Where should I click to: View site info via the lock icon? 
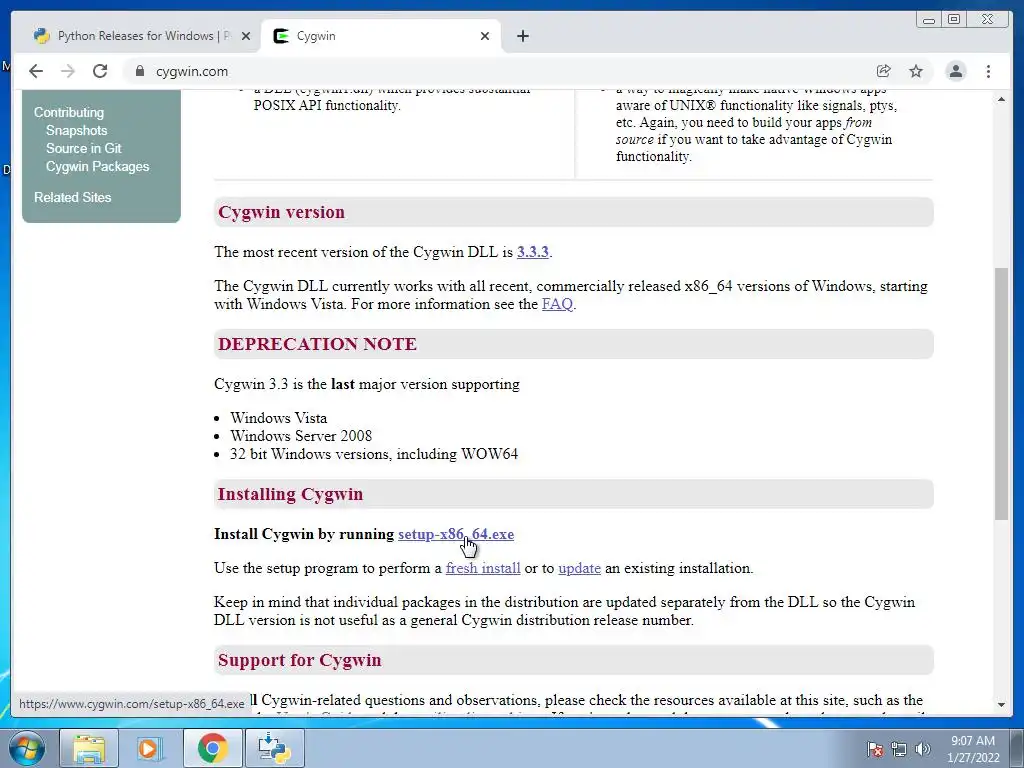coord(139,71)
